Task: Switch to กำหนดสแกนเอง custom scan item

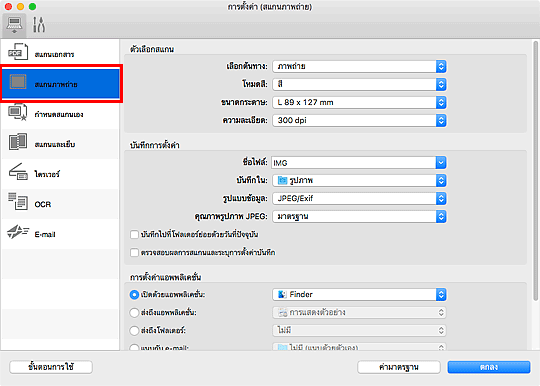Action: coord(60,114)
